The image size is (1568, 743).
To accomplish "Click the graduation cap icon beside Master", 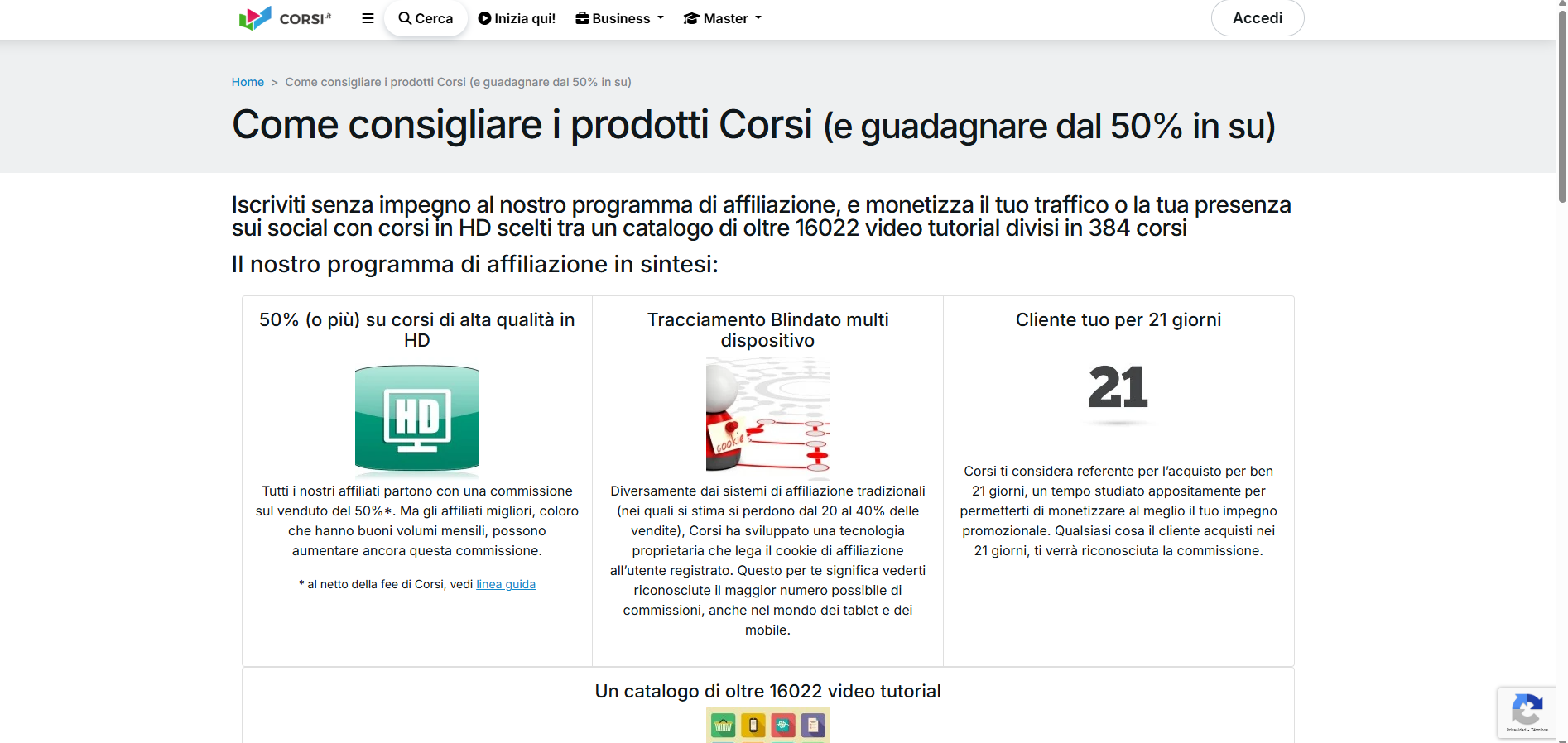I will point(691,18).
